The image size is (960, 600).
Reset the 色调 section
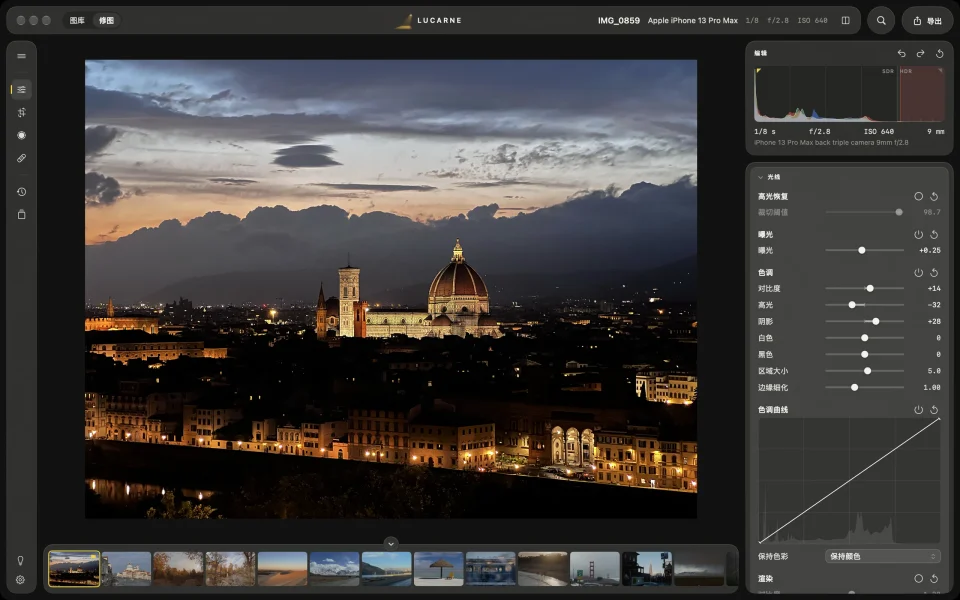(x=934, y=272)
